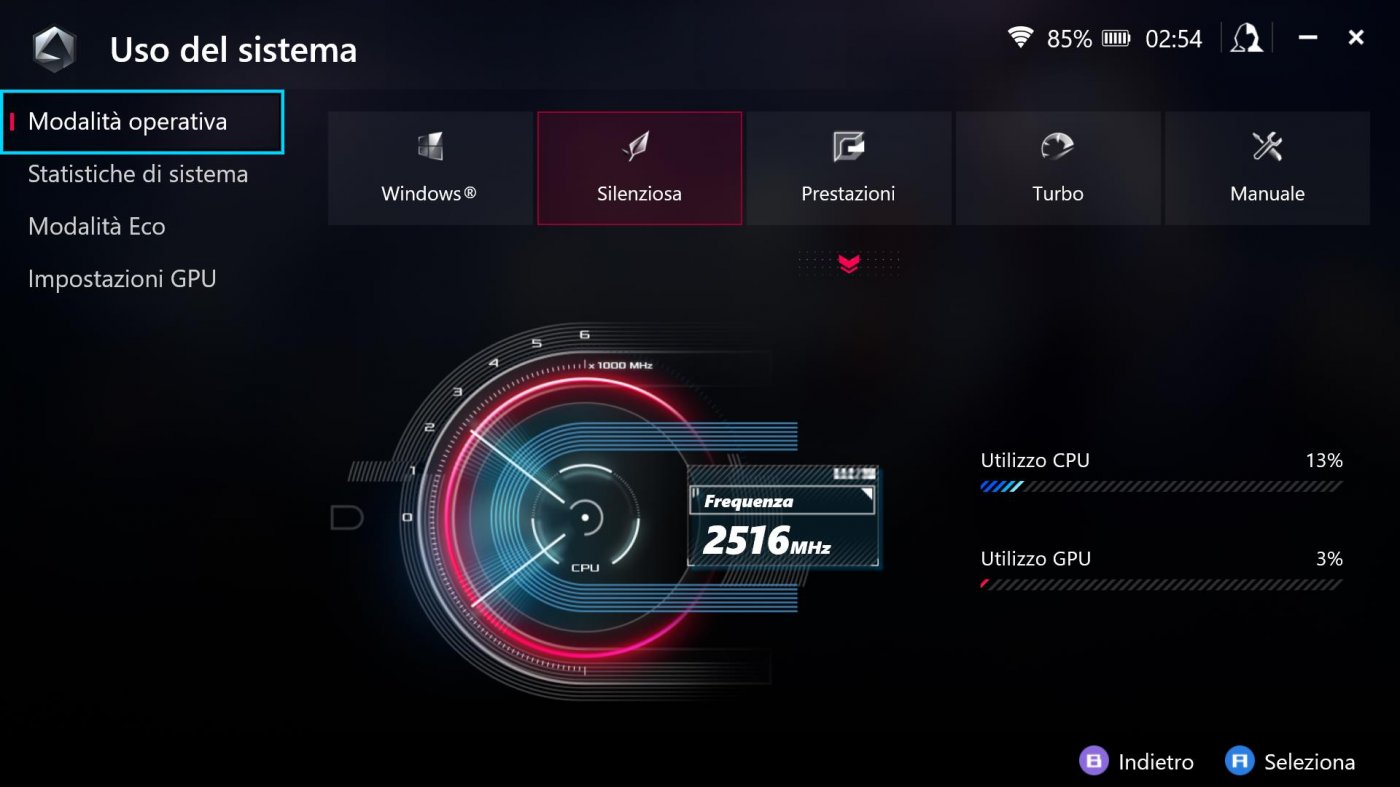Click the battery indicator icon
The height and width of the screenshot is (787, 1400).
coord(1116,39)
